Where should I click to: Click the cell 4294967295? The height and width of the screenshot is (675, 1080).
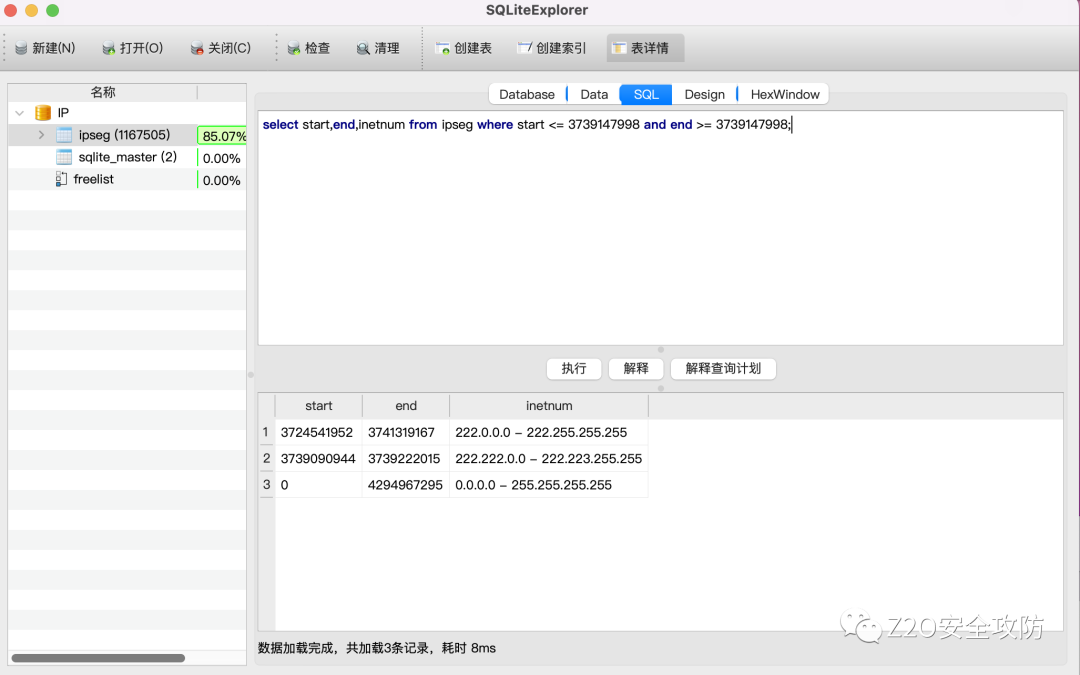406,485
